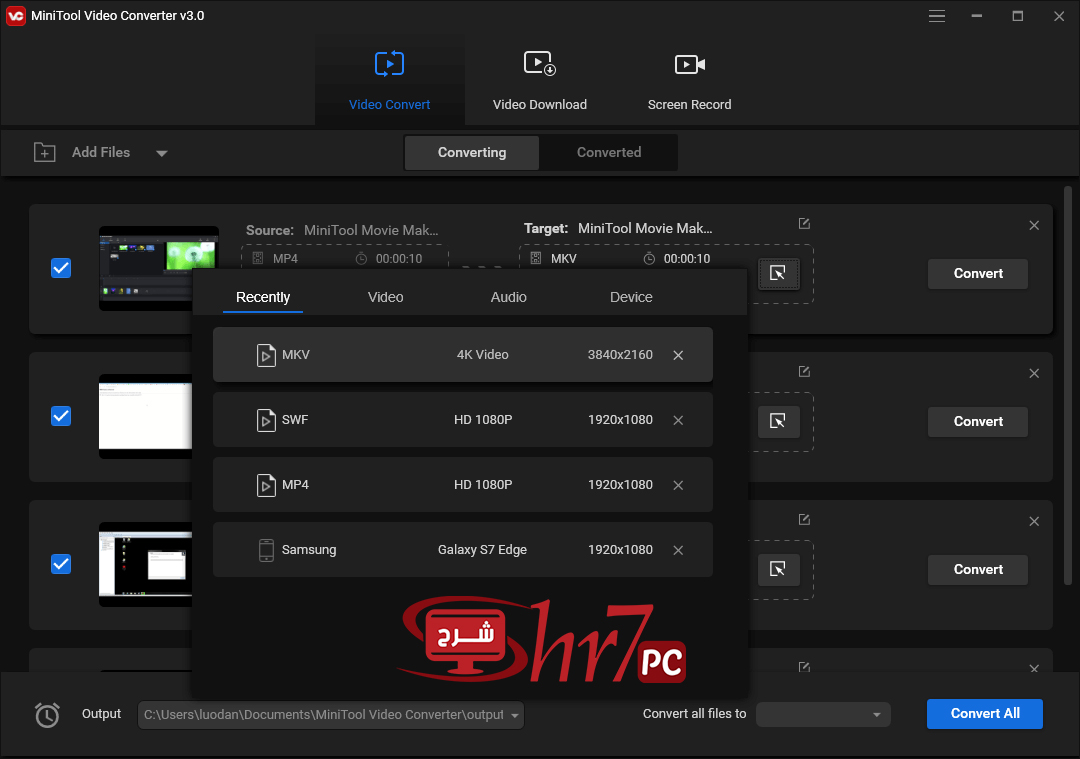Click the Add Files folder icon

coord(45,152)
